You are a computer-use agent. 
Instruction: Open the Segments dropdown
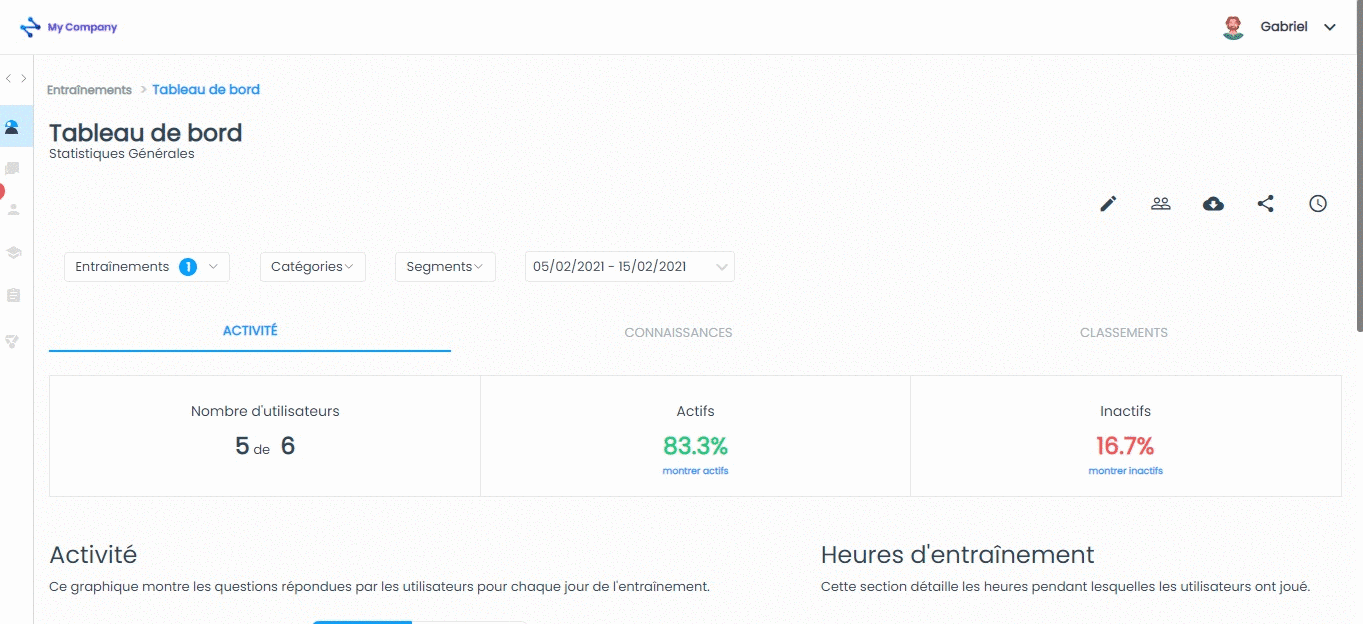pos(445,267)
